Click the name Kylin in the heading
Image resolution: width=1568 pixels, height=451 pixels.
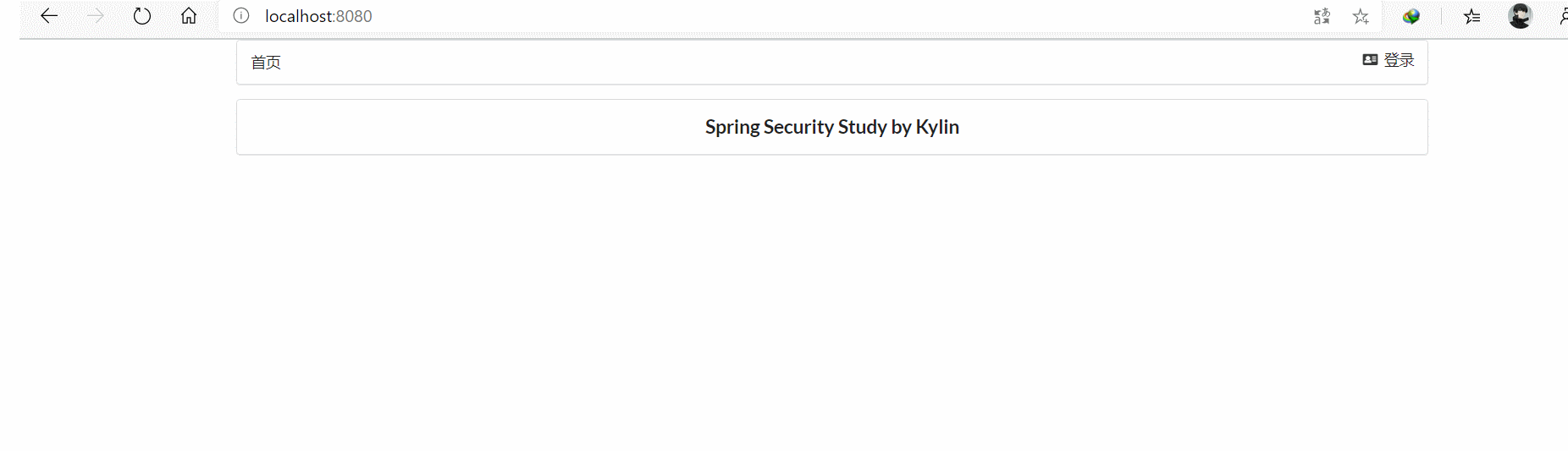pos(937,127)
